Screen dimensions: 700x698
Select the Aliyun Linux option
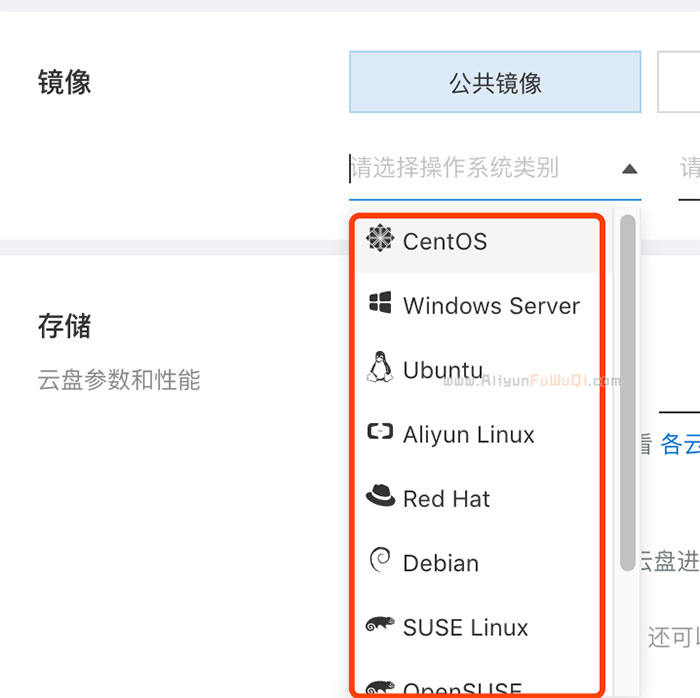coord(468,435)
